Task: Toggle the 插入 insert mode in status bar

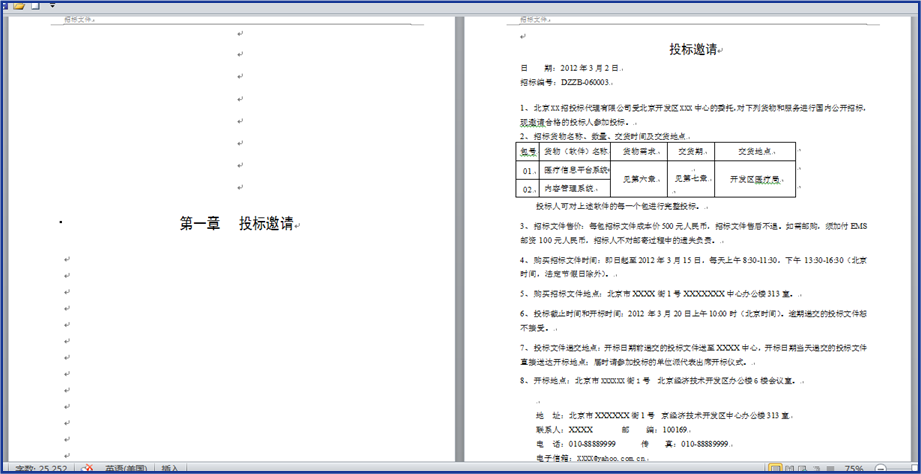Action: [x=170, y=469]
